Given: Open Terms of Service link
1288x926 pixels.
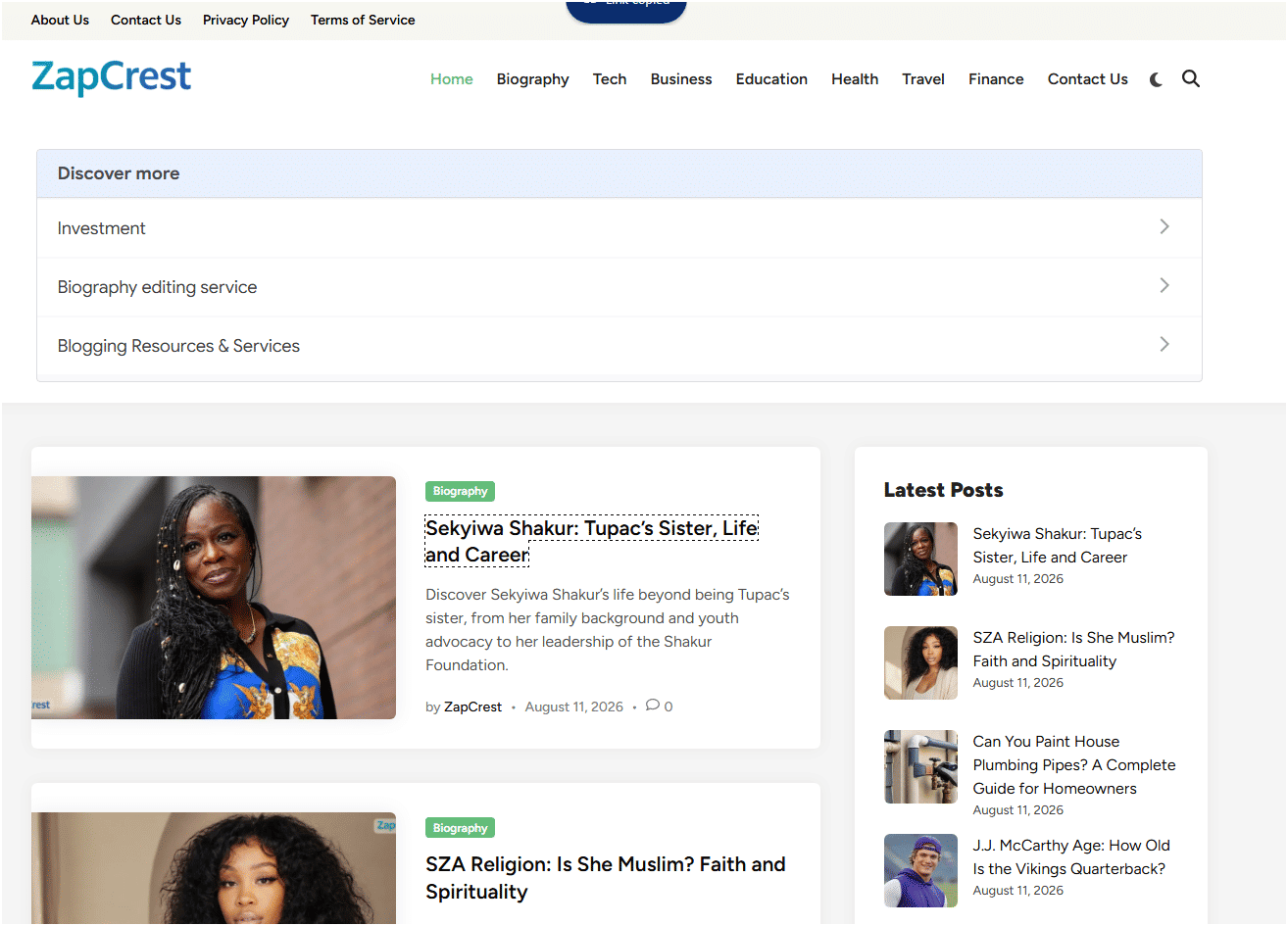Looking at the screenshot, I should [x=363, y=20].
